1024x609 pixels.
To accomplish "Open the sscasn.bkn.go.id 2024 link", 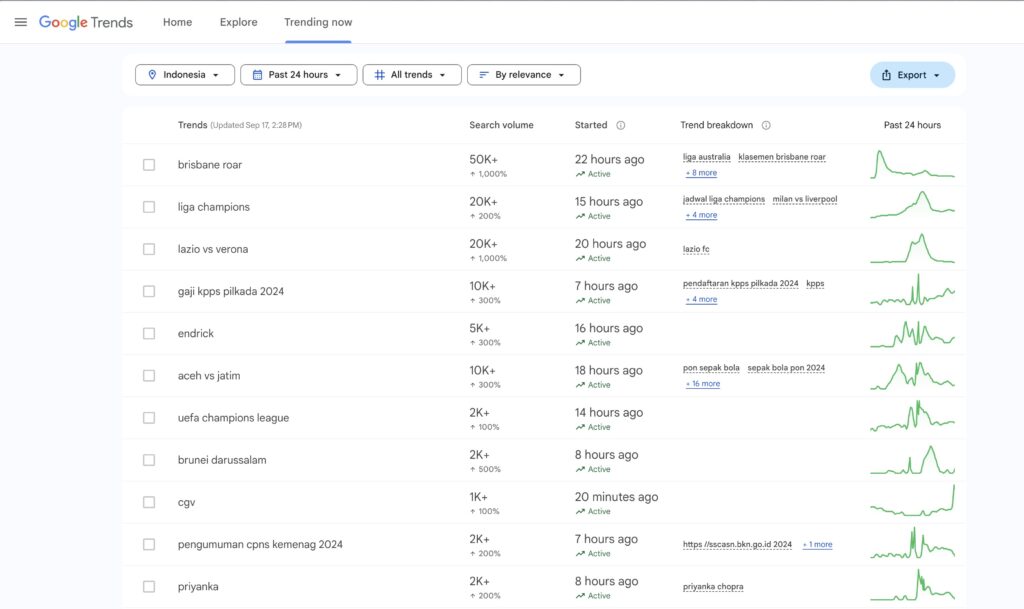I will pyautogui.click(x=737, y=544).
